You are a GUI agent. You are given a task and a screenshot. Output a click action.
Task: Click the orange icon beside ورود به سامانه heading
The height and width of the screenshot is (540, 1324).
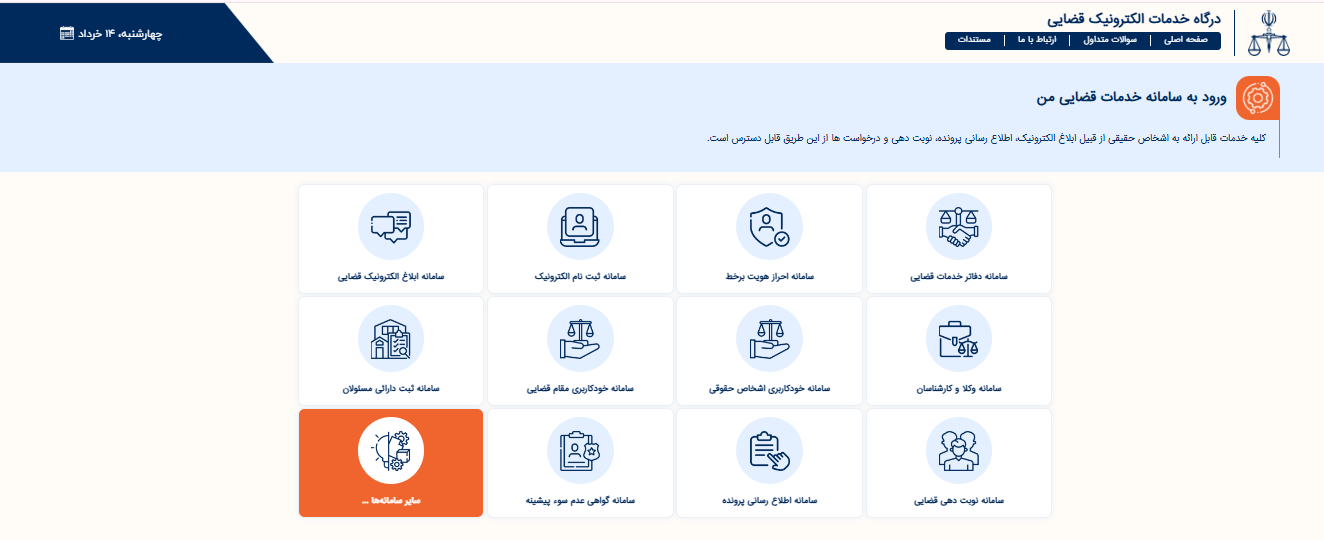(1257, 98)
